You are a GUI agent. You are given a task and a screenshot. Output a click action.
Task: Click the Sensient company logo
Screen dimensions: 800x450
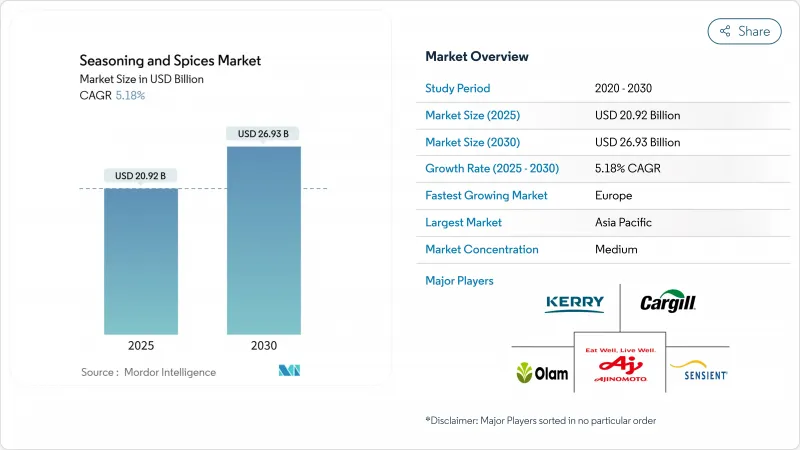pyautogui.click(x=698, y=373)
